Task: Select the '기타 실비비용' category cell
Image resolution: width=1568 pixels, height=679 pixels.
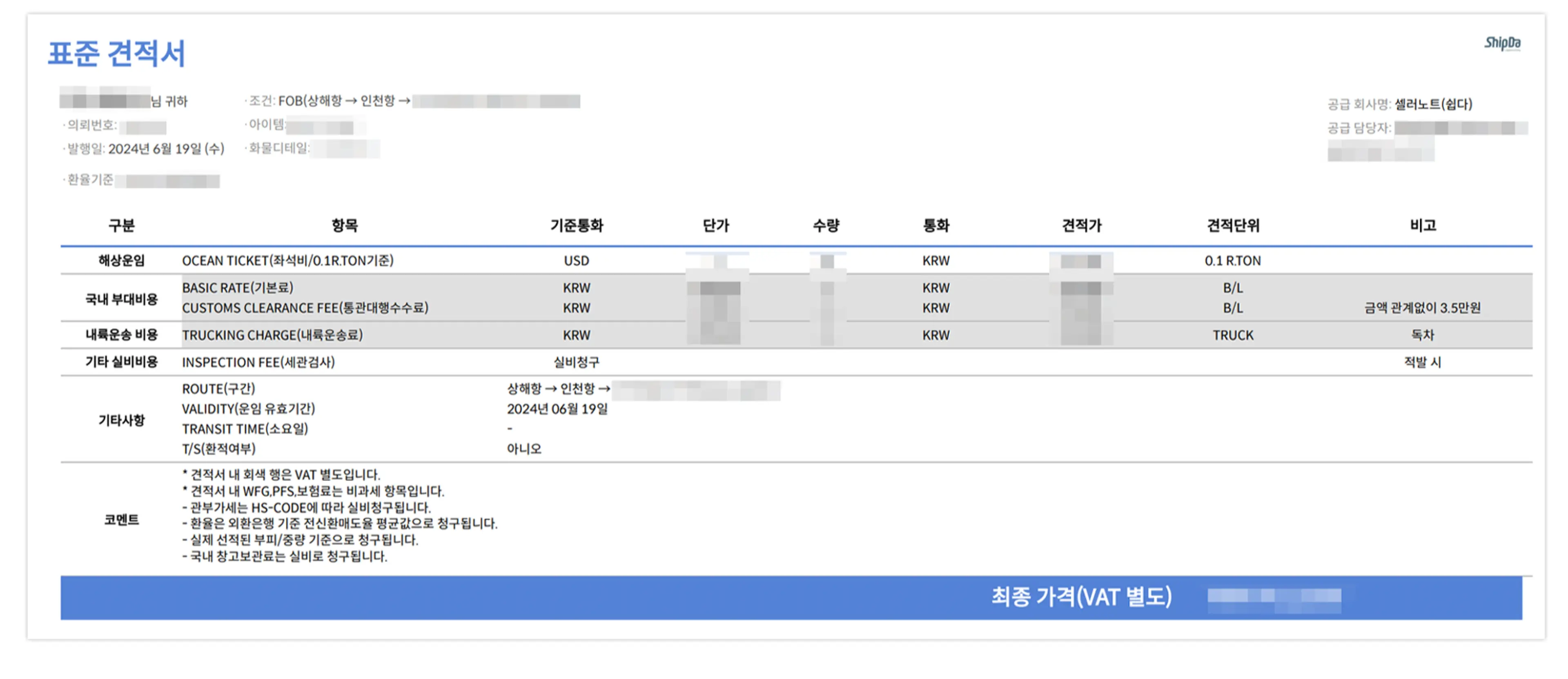Action: click(x=121, y=362)
